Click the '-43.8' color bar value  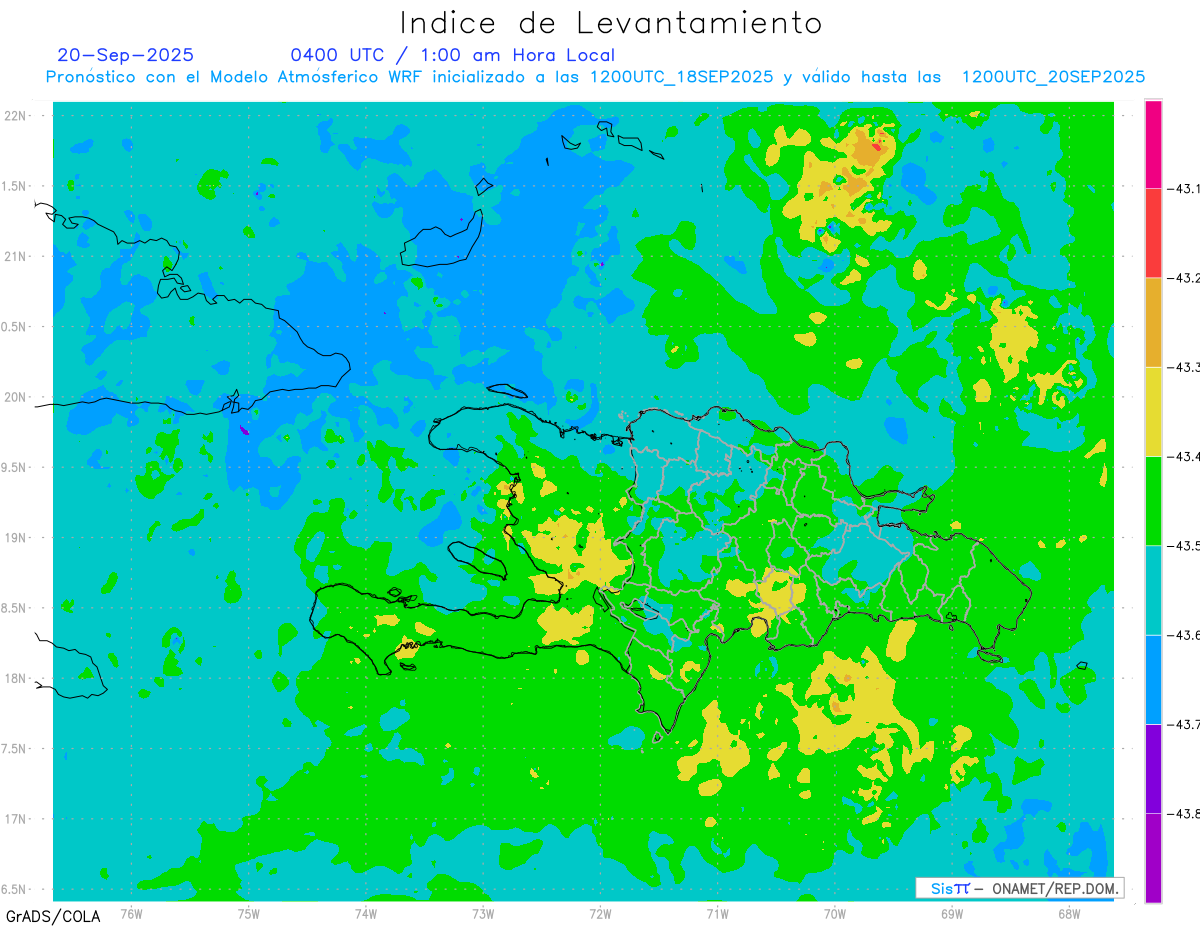[x=1185, y=813]
